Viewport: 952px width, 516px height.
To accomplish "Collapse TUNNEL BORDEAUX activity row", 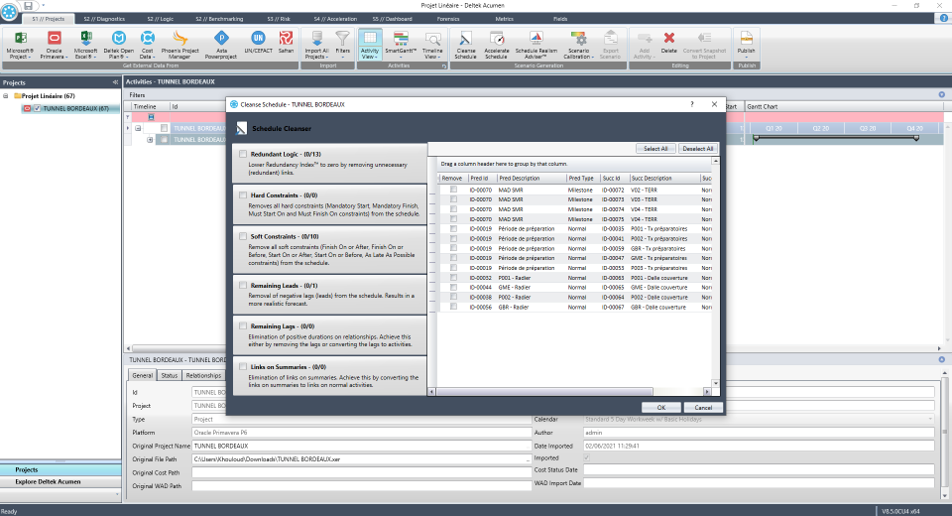I will tap(138, 128).
